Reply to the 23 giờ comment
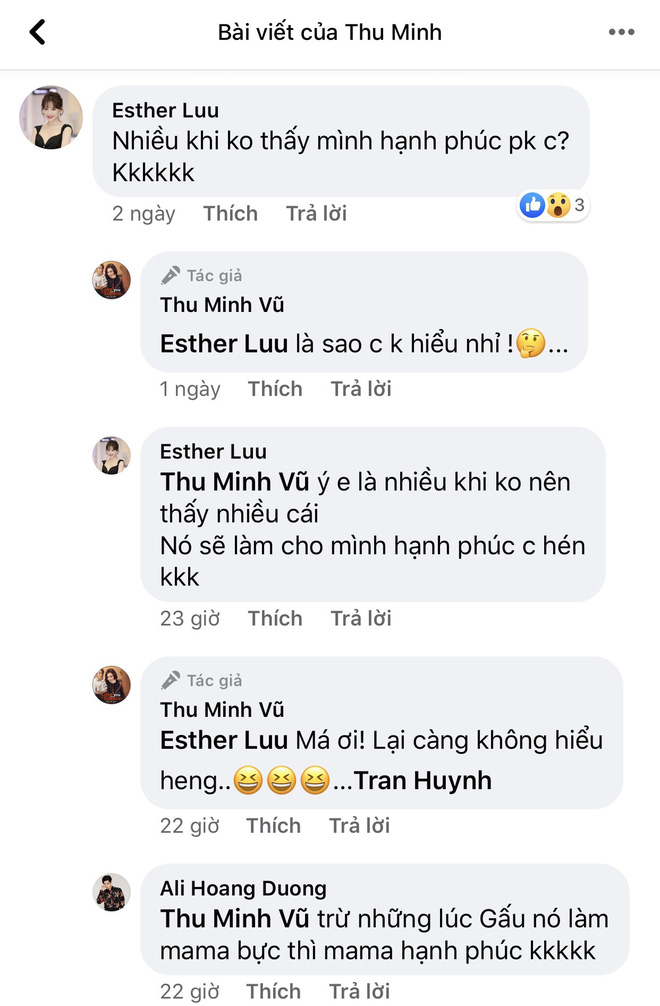This screenshot has height=1006, width=660. tap(361, 618)
